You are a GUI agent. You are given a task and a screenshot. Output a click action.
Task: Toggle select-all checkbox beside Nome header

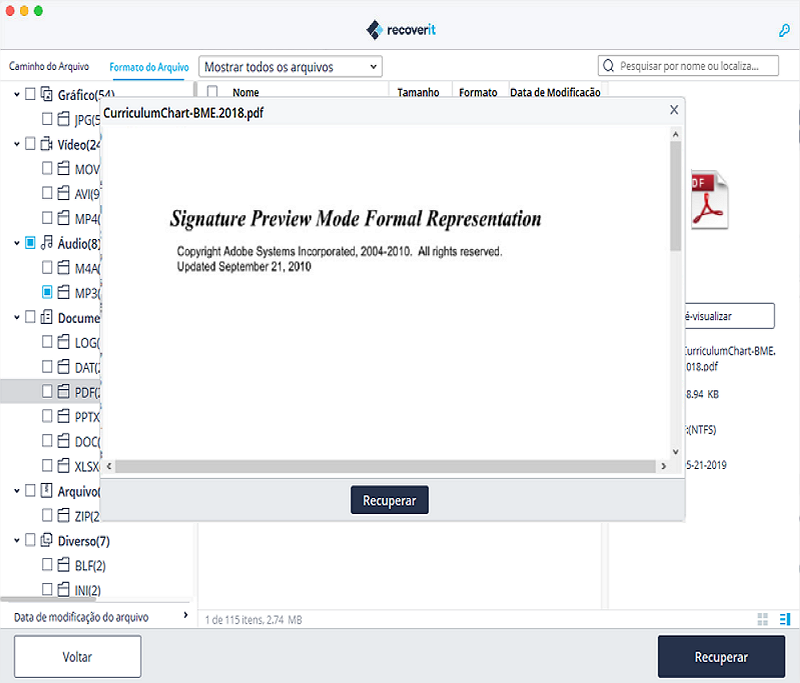pos(212,92)
